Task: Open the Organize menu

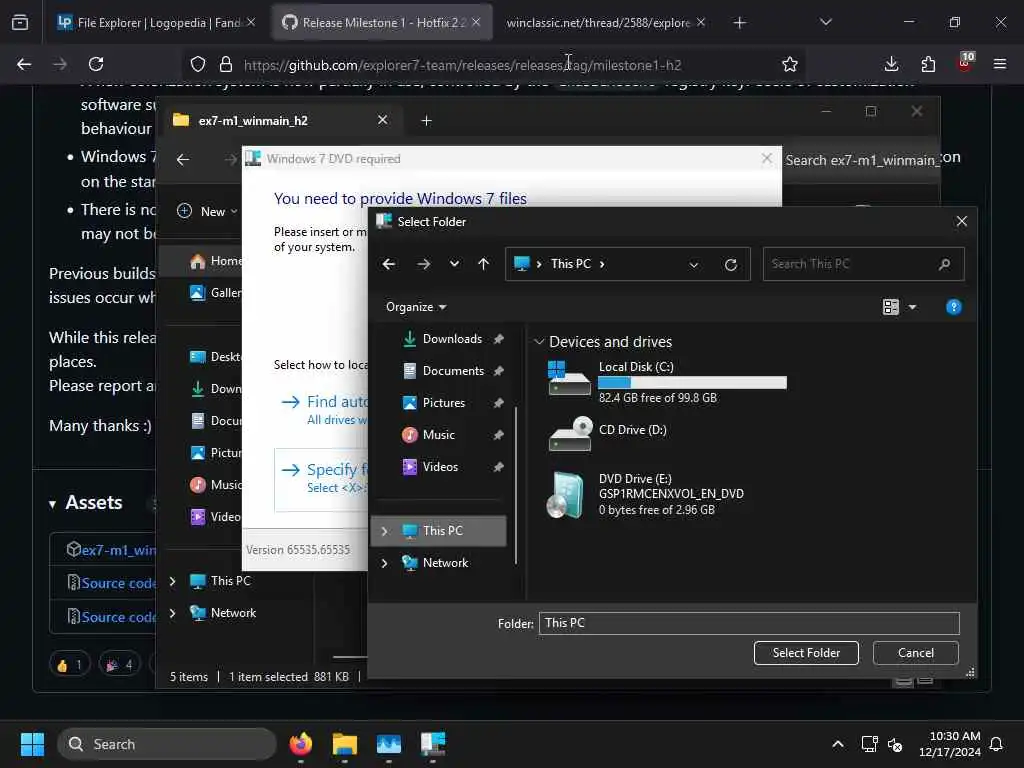Action: pyautogui.click(x=416, y=307)
